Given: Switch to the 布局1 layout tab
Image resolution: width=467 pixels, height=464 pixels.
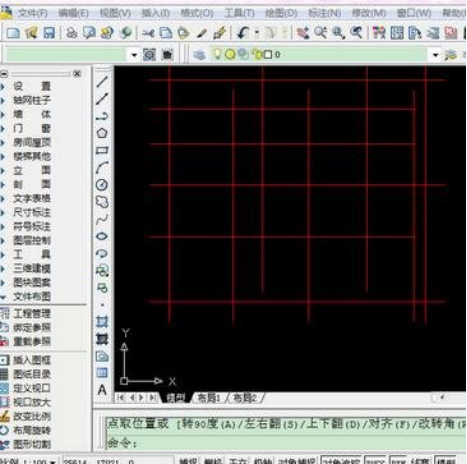Looking at the screenshot, I should [x=209, y=398].
